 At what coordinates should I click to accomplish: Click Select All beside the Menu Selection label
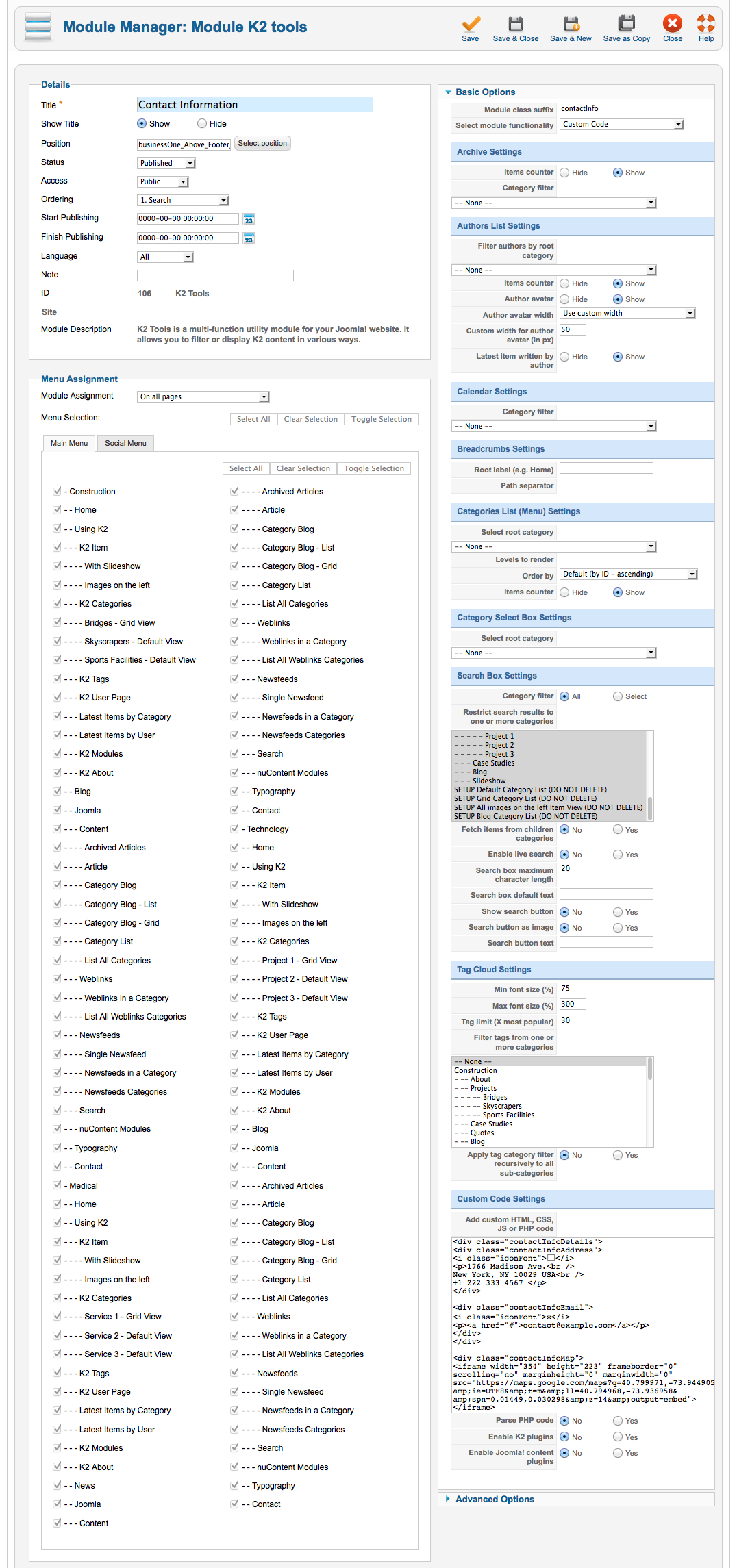[253, 419]
